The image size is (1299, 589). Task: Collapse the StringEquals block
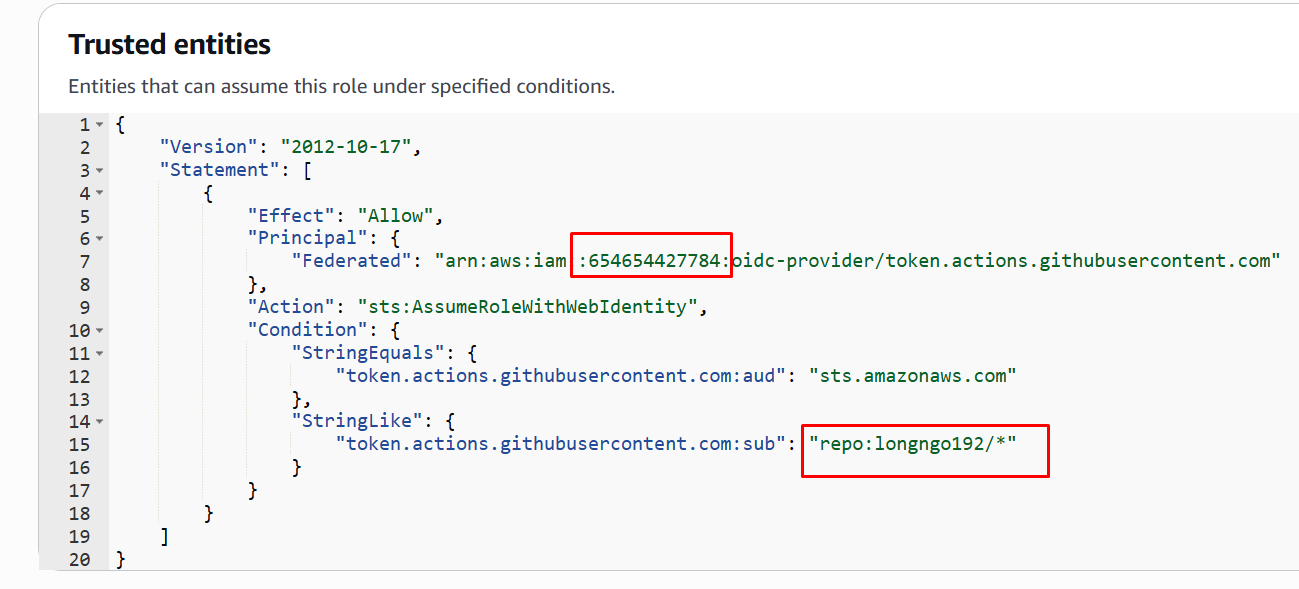coord(99,354)
